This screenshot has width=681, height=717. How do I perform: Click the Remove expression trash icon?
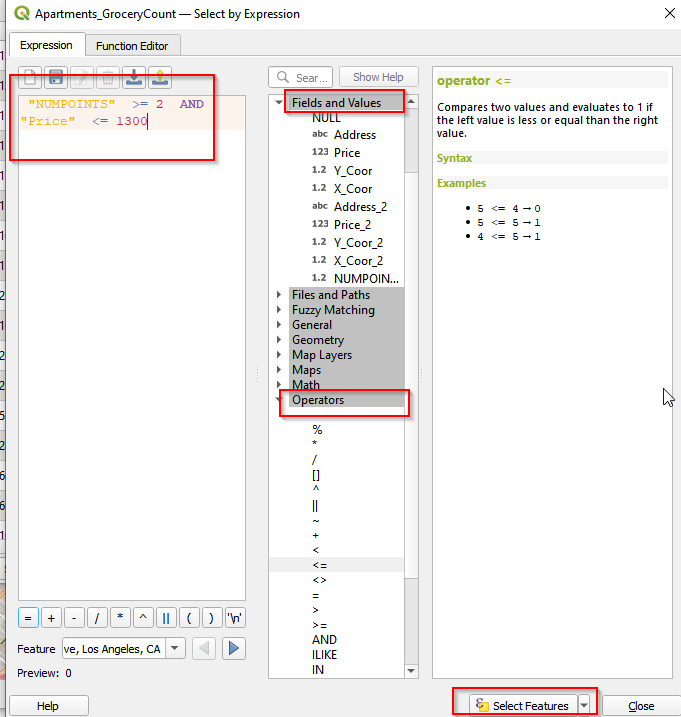coord(108,77)
